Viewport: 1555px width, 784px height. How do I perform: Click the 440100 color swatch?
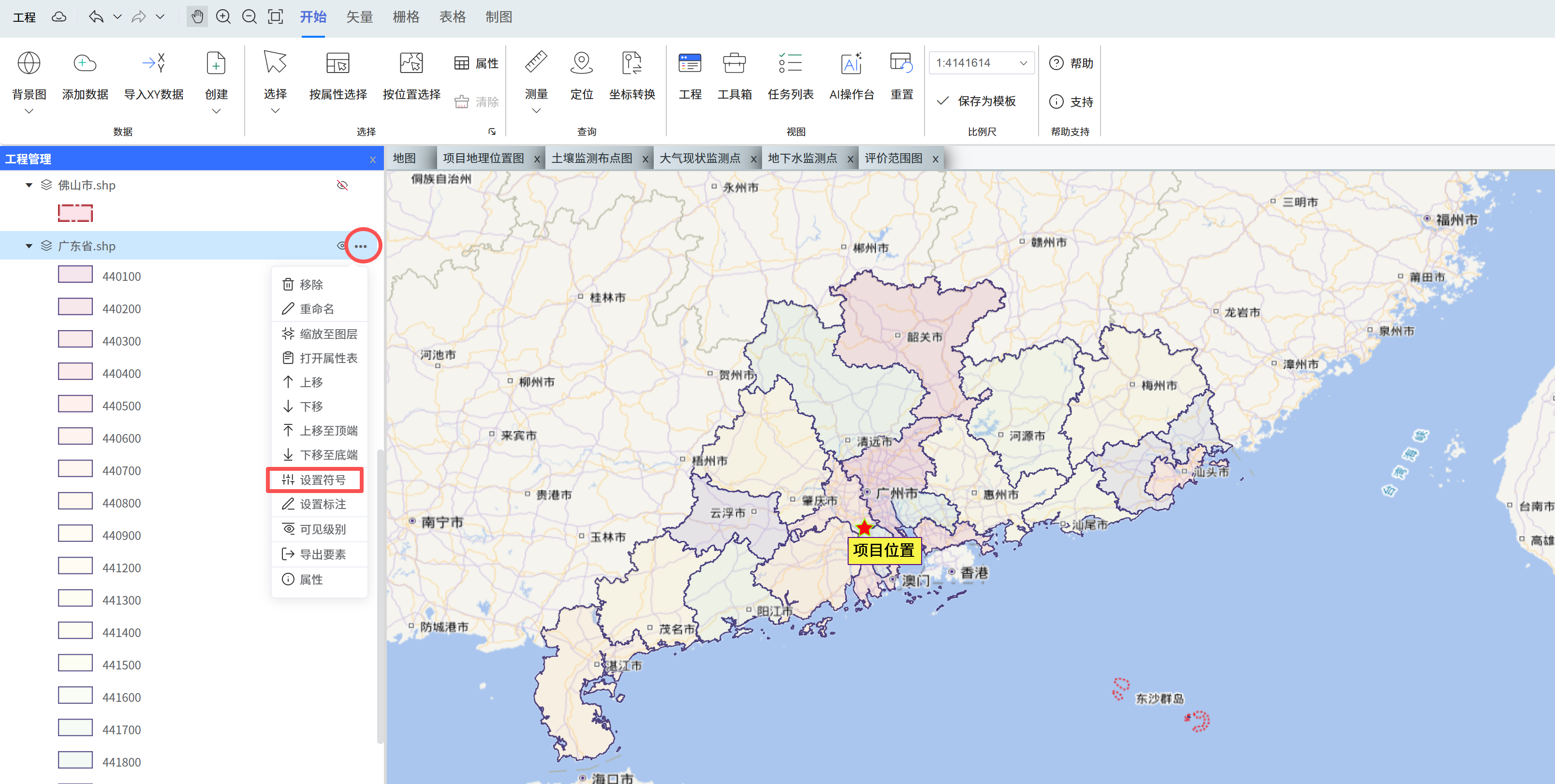point(75,275)
